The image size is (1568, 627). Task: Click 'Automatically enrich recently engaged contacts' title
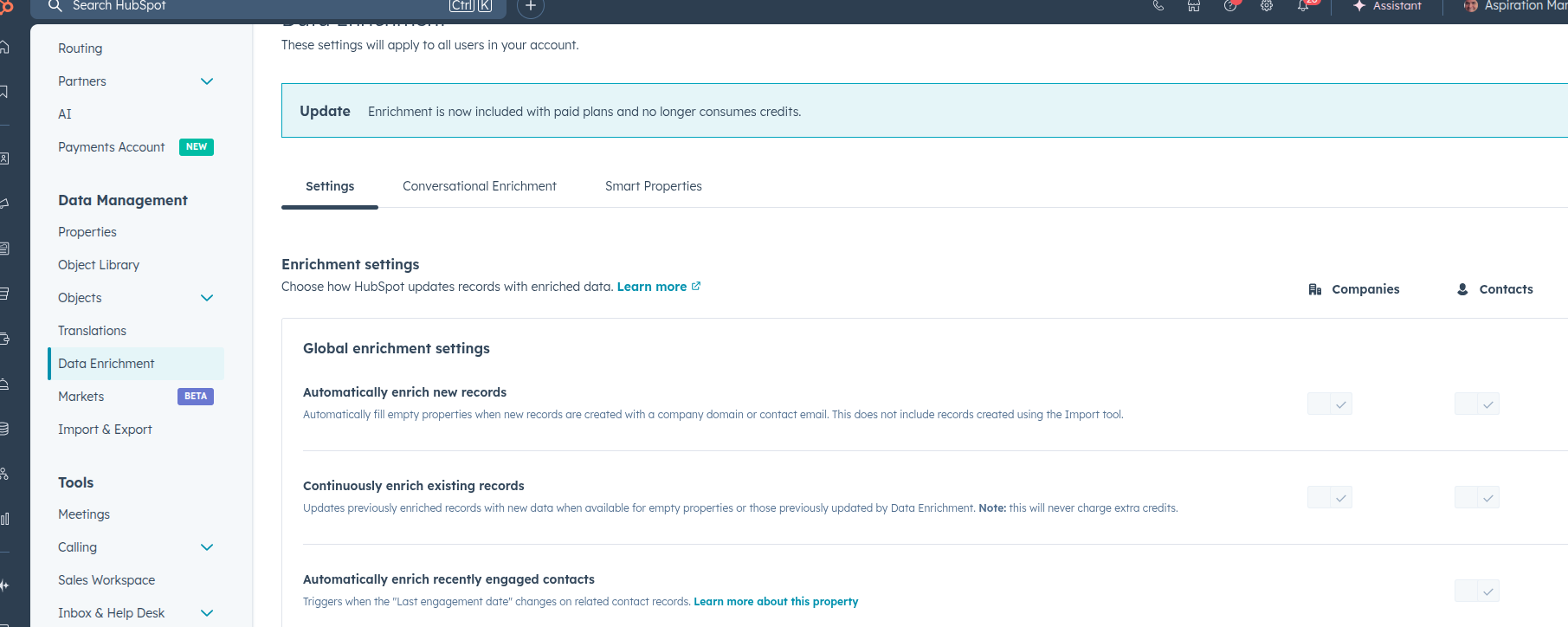[448, 579]
